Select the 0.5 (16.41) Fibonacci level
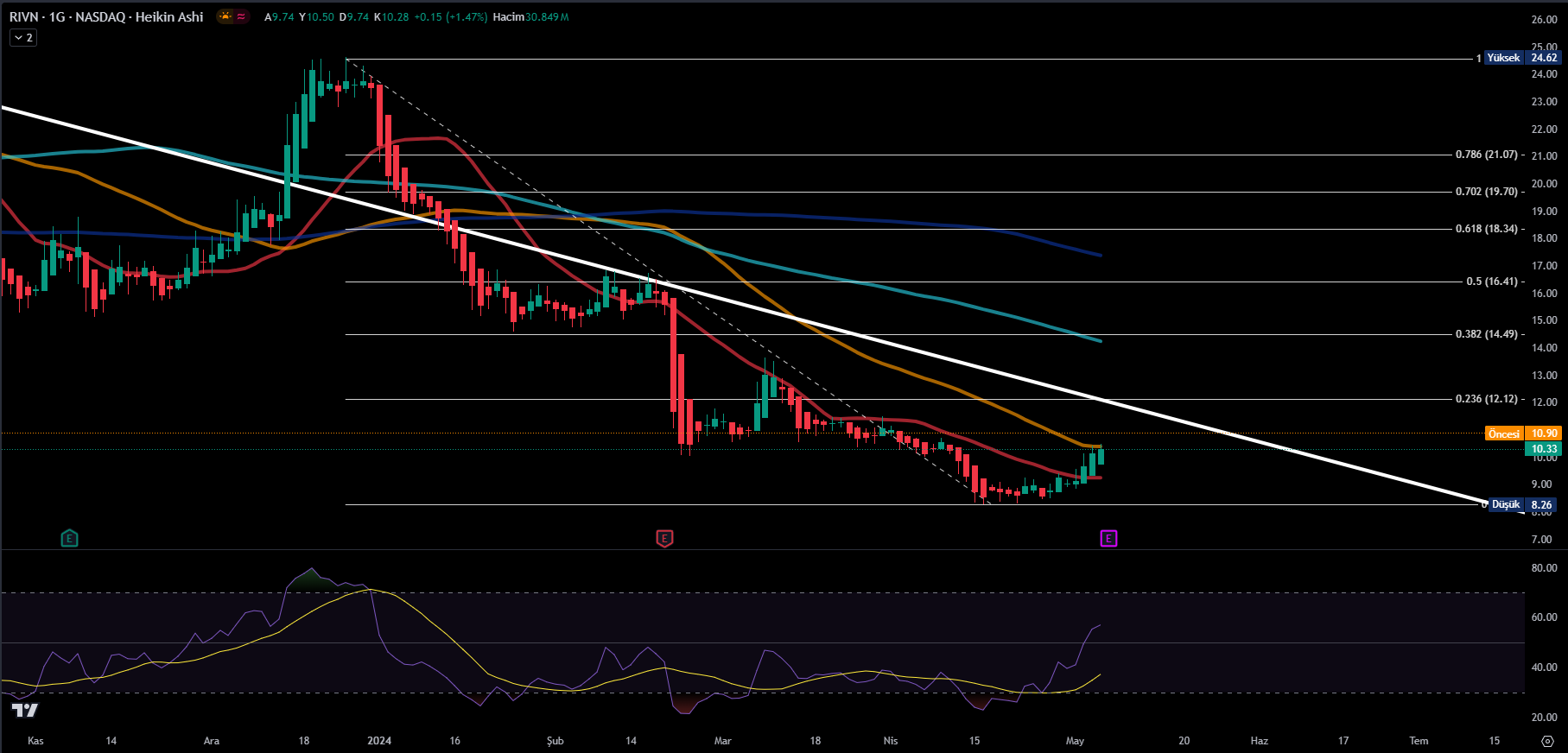Image resolution: width=1568 pixels, height=753 pixels. [1492, 282]
